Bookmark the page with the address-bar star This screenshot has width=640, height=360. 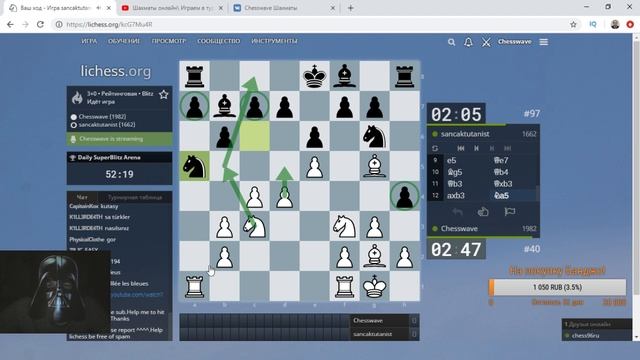tap(573, 24)
